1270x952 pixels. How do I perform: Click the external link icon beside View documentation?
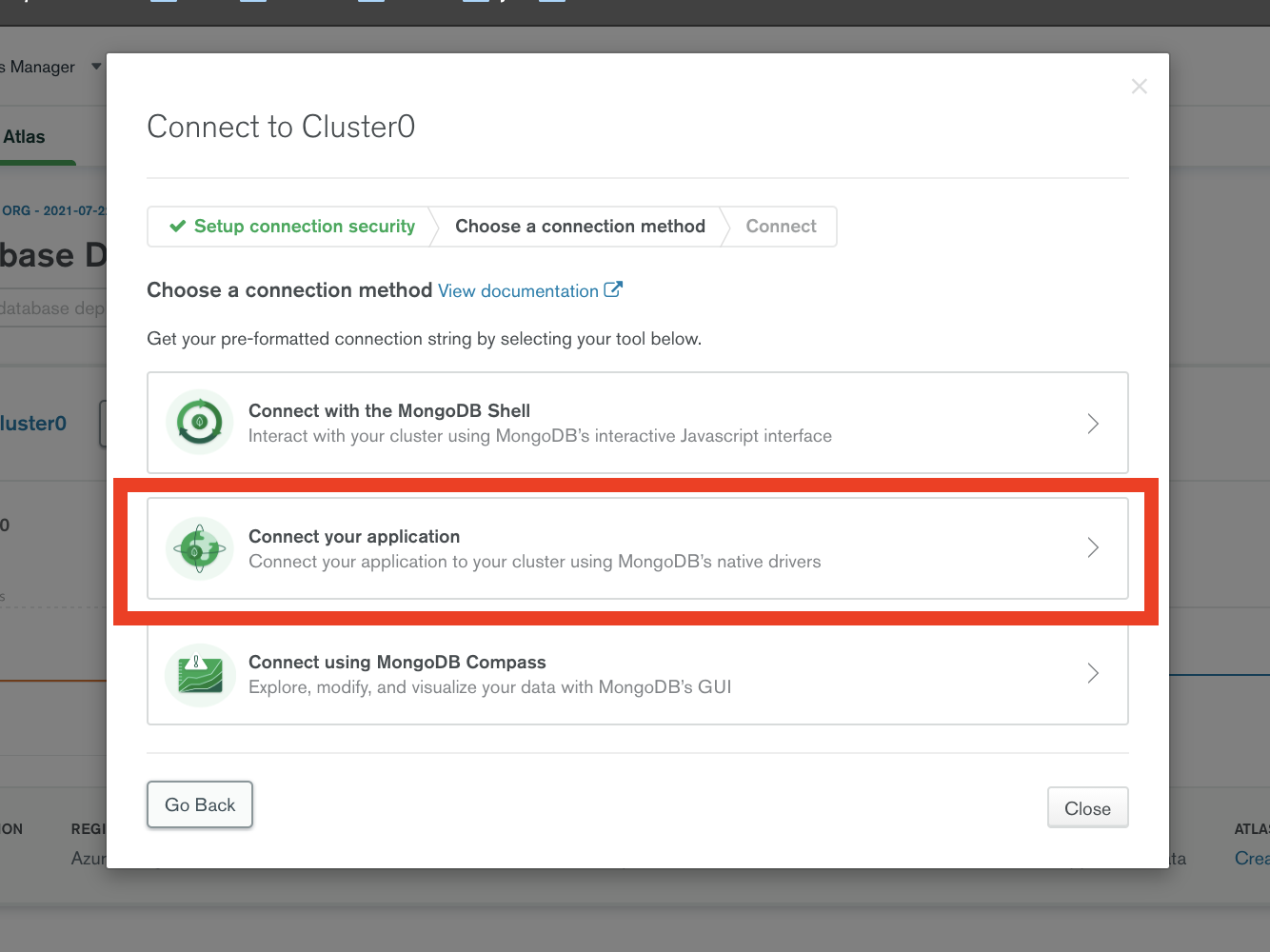point(613,289)
